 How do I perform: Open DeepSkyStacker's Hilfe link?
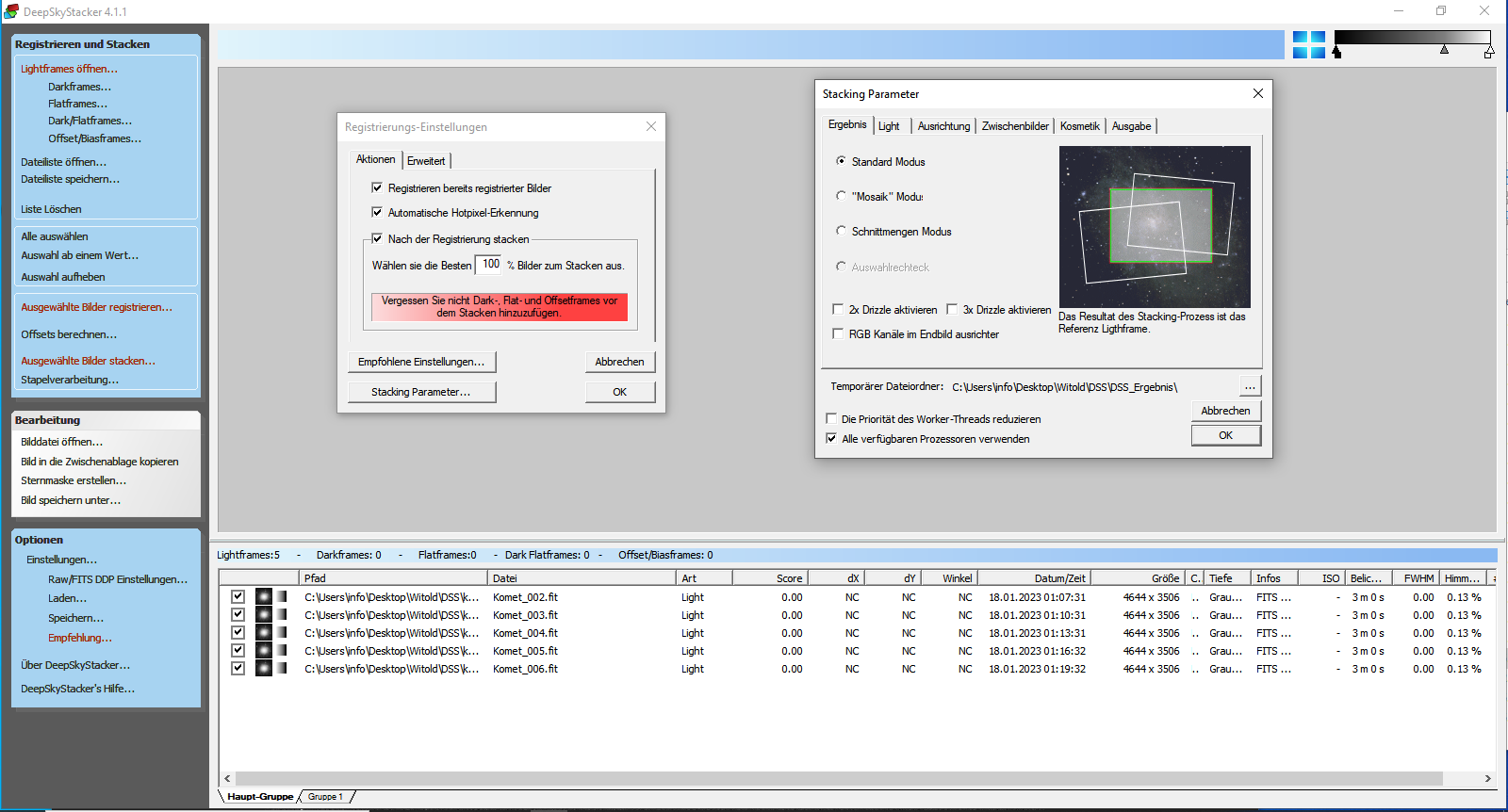pos(77,689)
